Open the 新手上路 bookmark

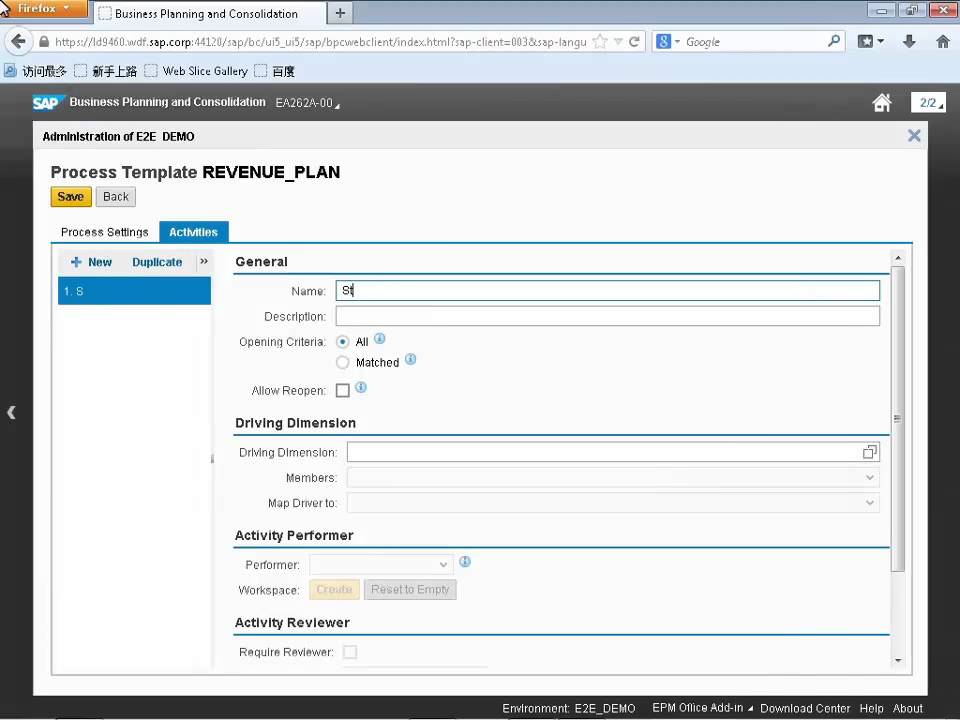(x=106, y=71)
